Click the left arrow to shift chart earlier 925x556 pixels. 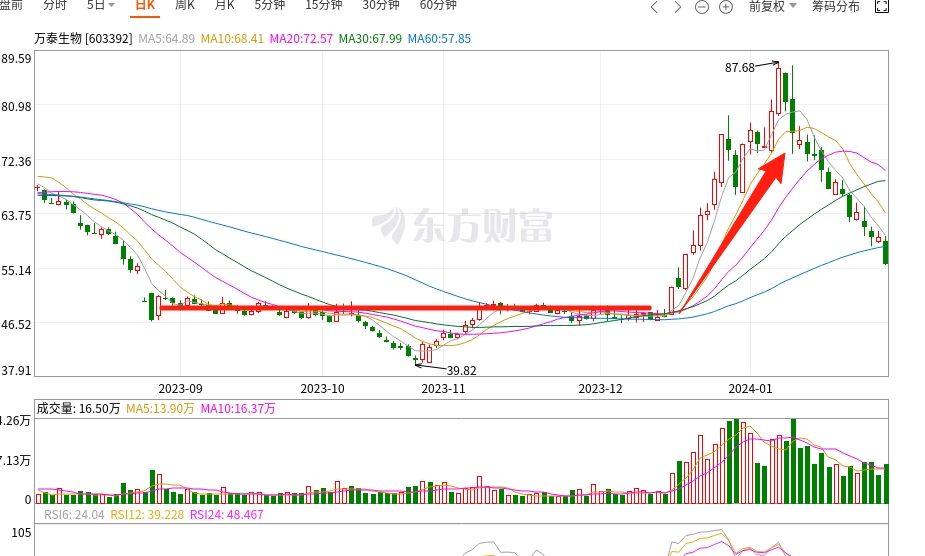click(x=654, y=7)
